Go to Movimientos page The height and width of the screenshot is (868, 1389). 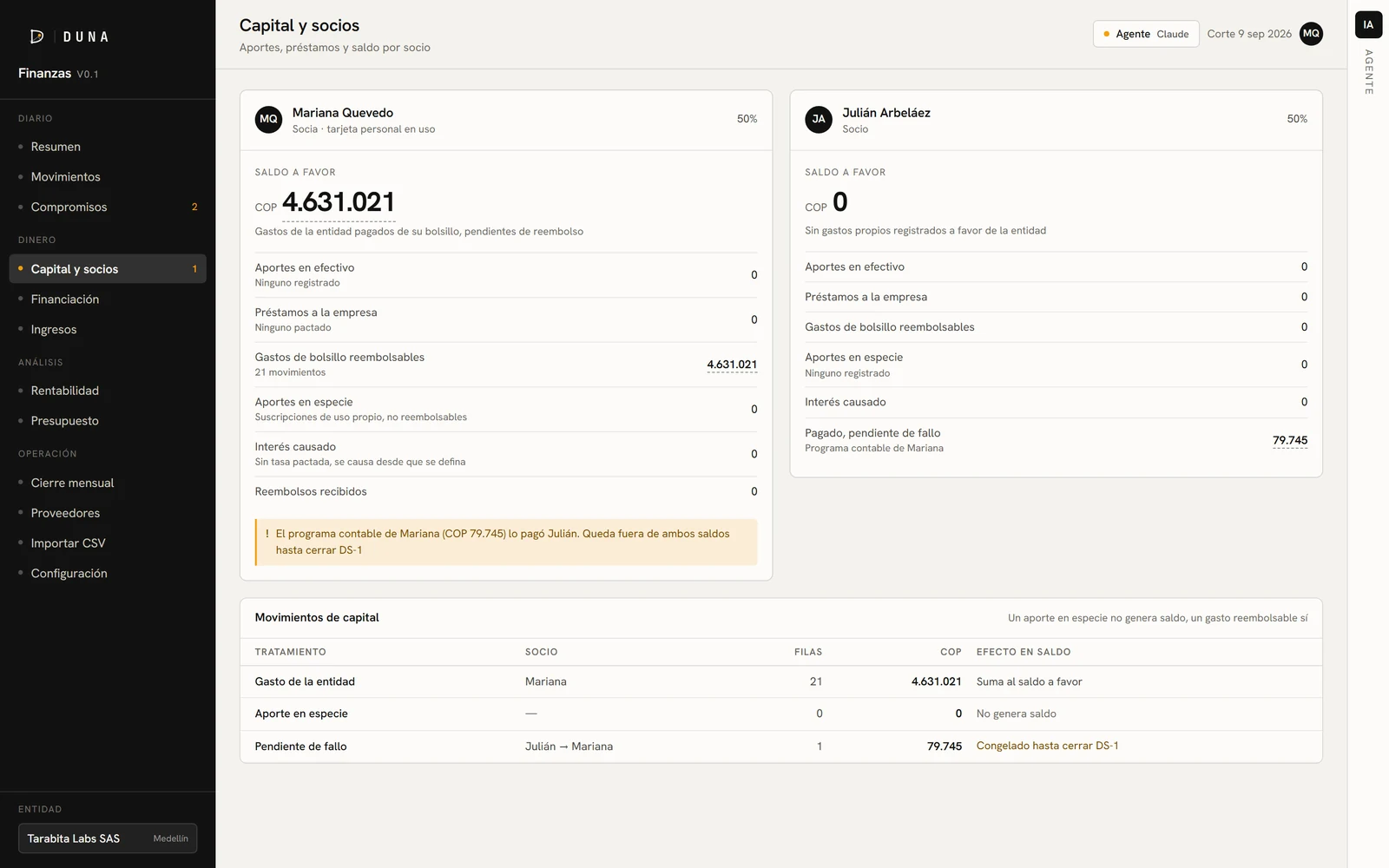tap(108, 177)
